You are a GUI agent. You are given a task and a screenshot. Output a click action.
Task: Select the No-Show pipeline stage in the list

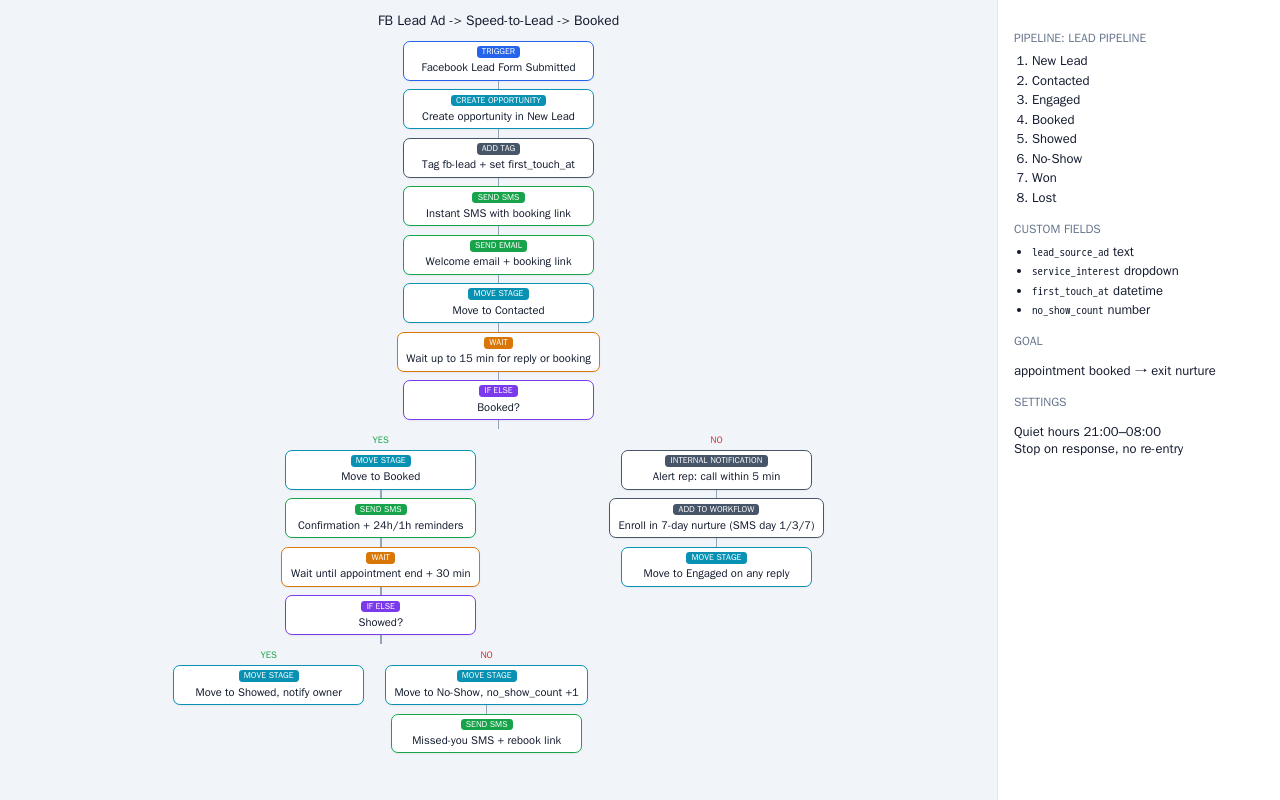(1057, 159)
